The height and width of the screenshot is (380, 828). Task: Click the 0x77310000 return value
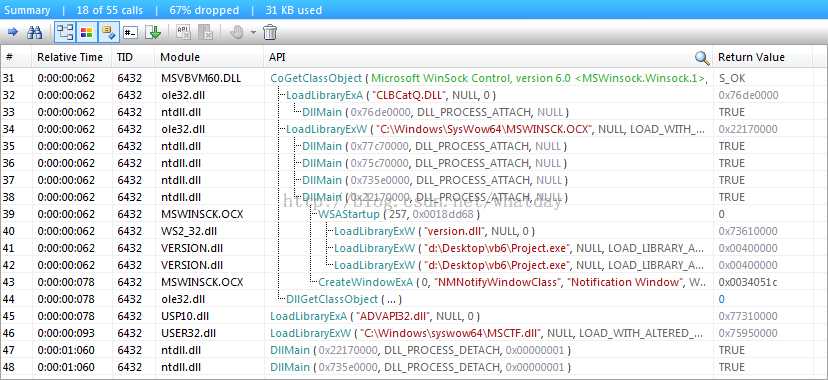748,316
